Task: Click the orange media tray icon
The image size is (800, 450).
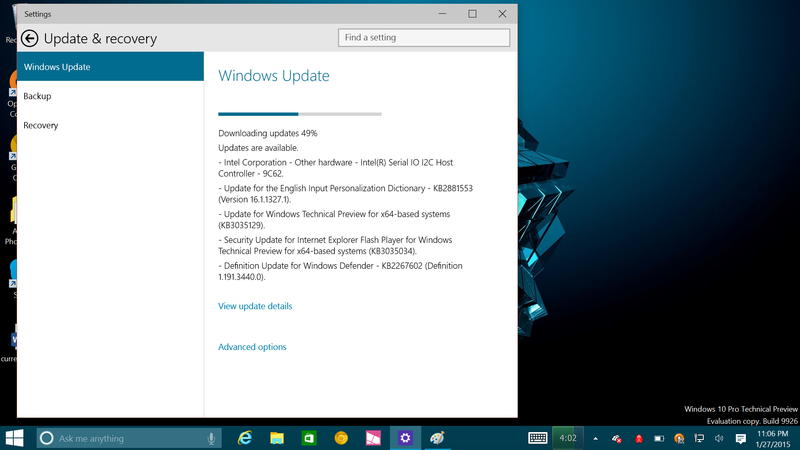Action: 679,438
